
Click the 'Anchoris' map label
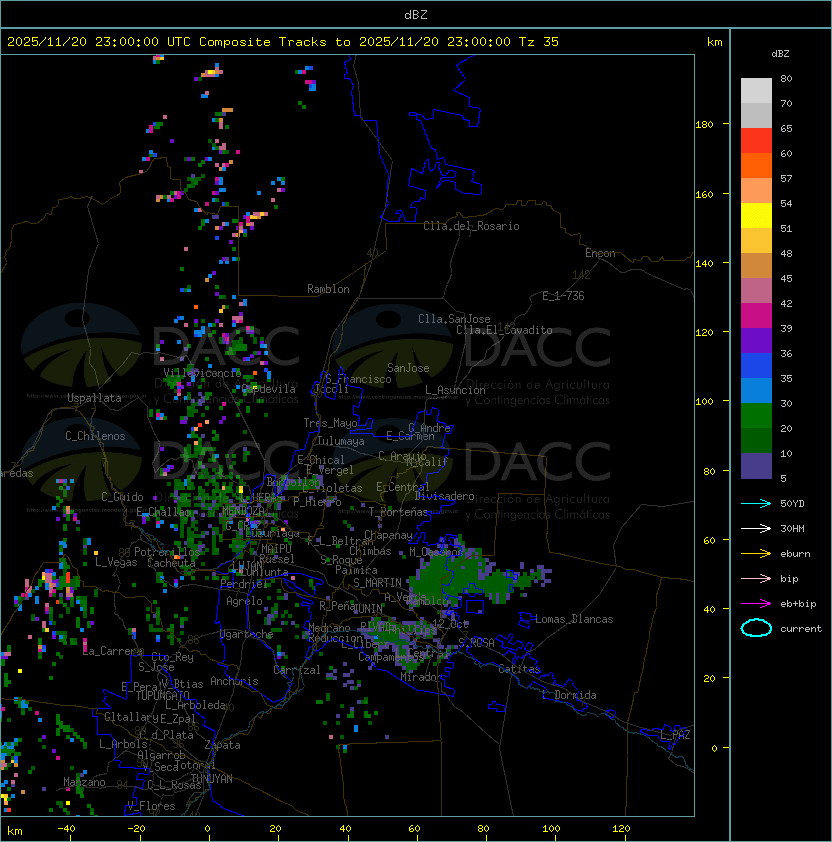234,681
